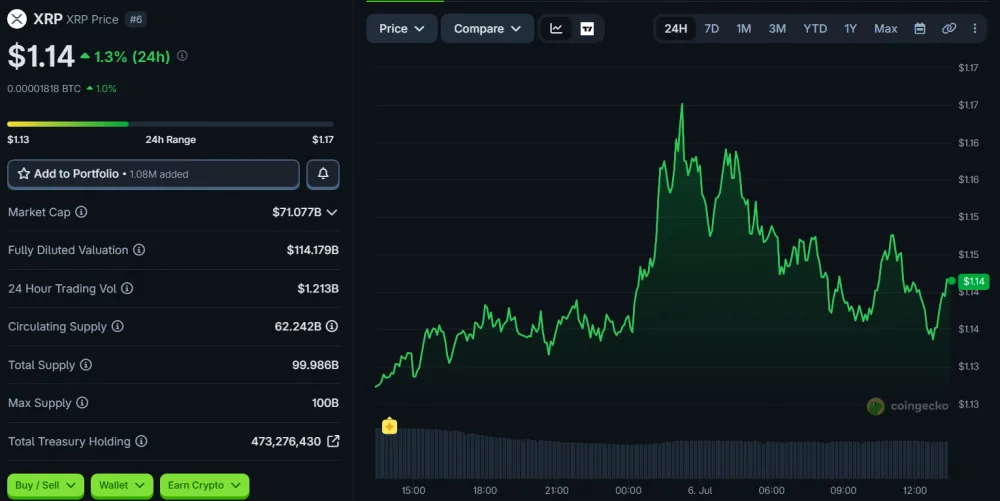Click the 100B max supply value
Viewport: 1000px width, 501px height.
325,403
